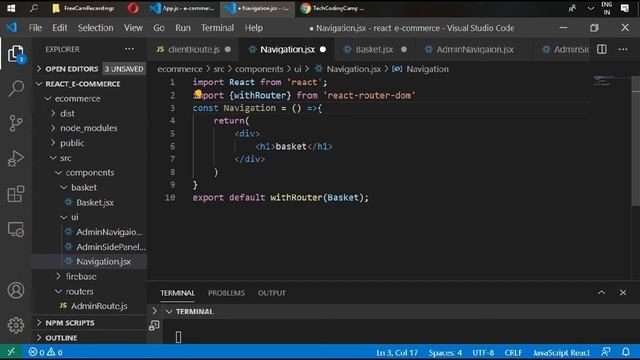
Task: Collapse the components folder
Action: point(90,172)
